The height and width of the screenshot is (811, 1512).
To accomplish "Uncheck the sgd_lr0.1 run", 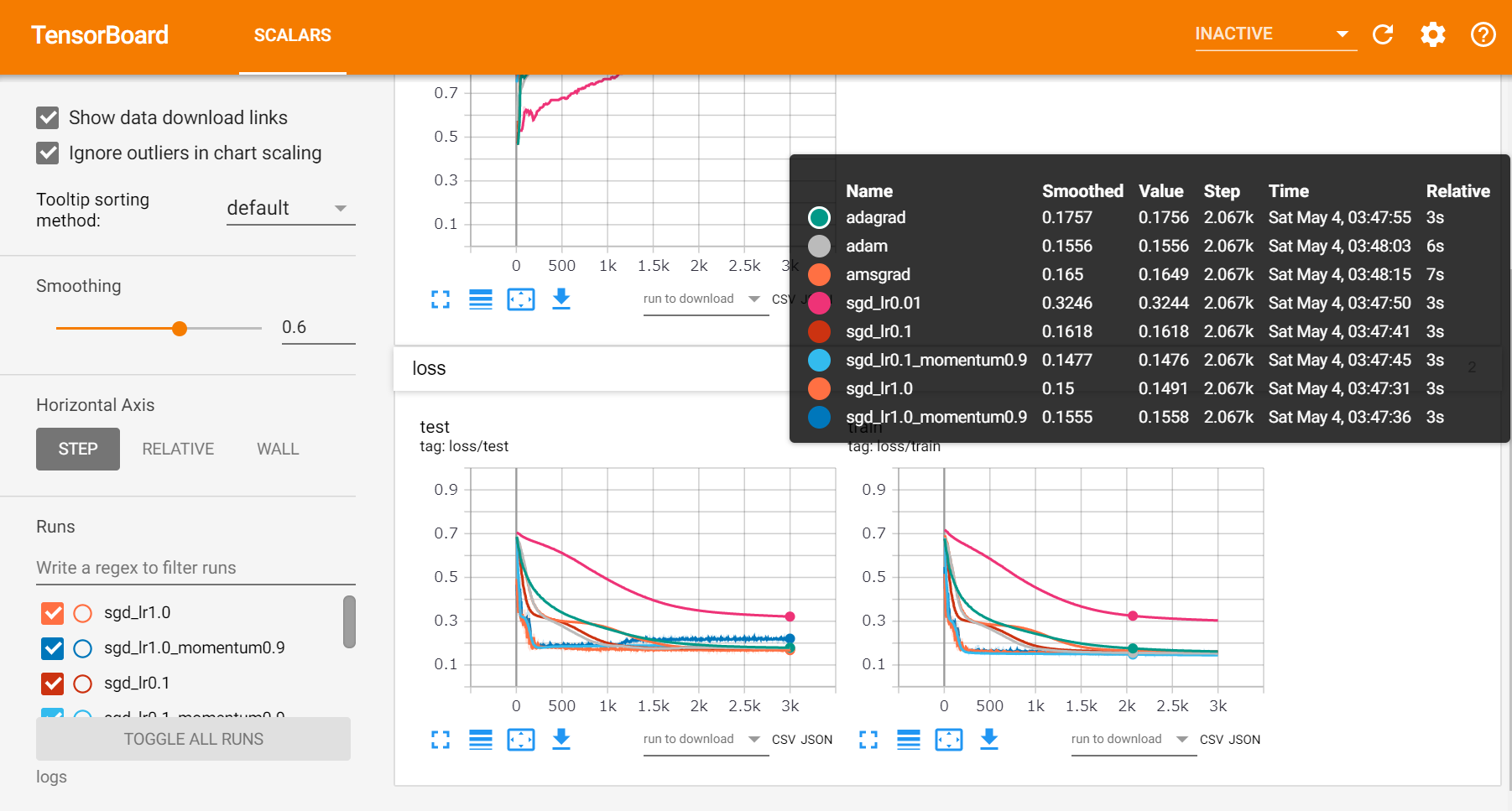I will pos(52,684).
